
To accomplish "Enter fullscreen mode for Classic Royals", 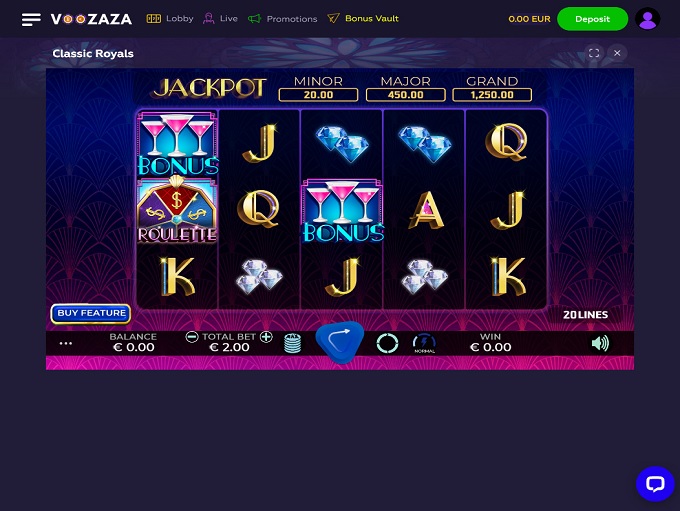I will [x=594, y=53].
